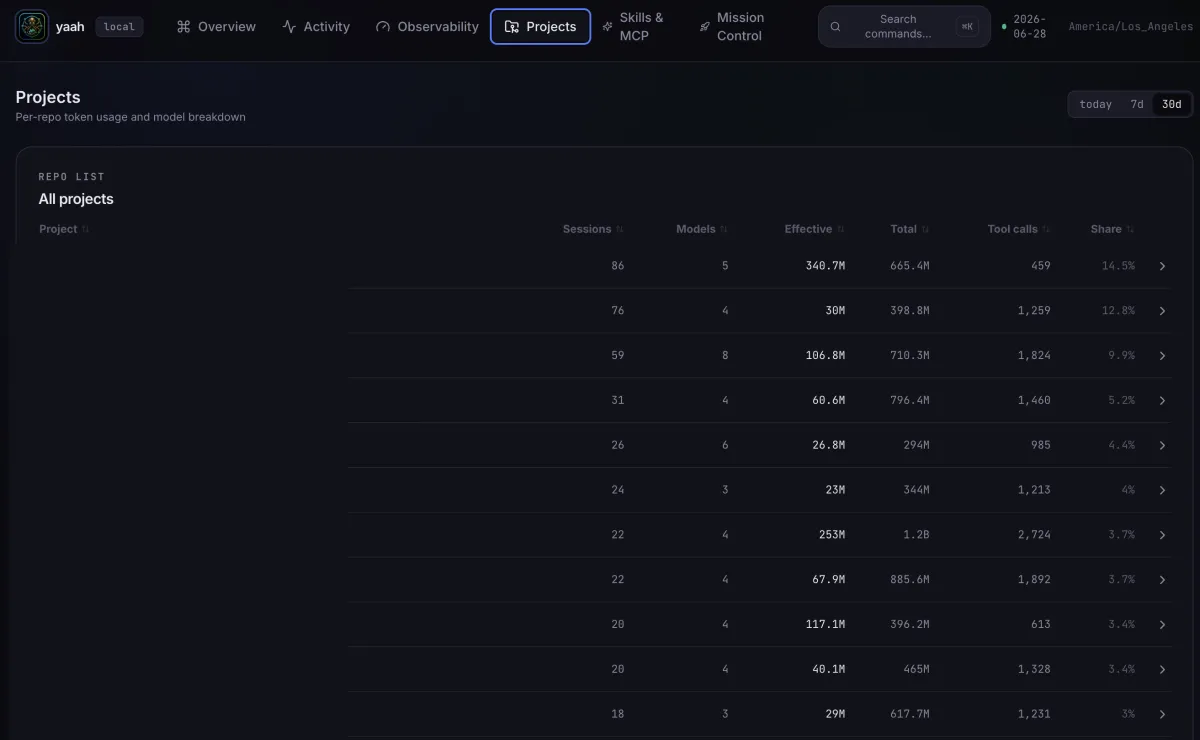Select the 7d time range
Image resolution: width=1200 pixels, height=740 pixels.
[x=1137, y=104]
